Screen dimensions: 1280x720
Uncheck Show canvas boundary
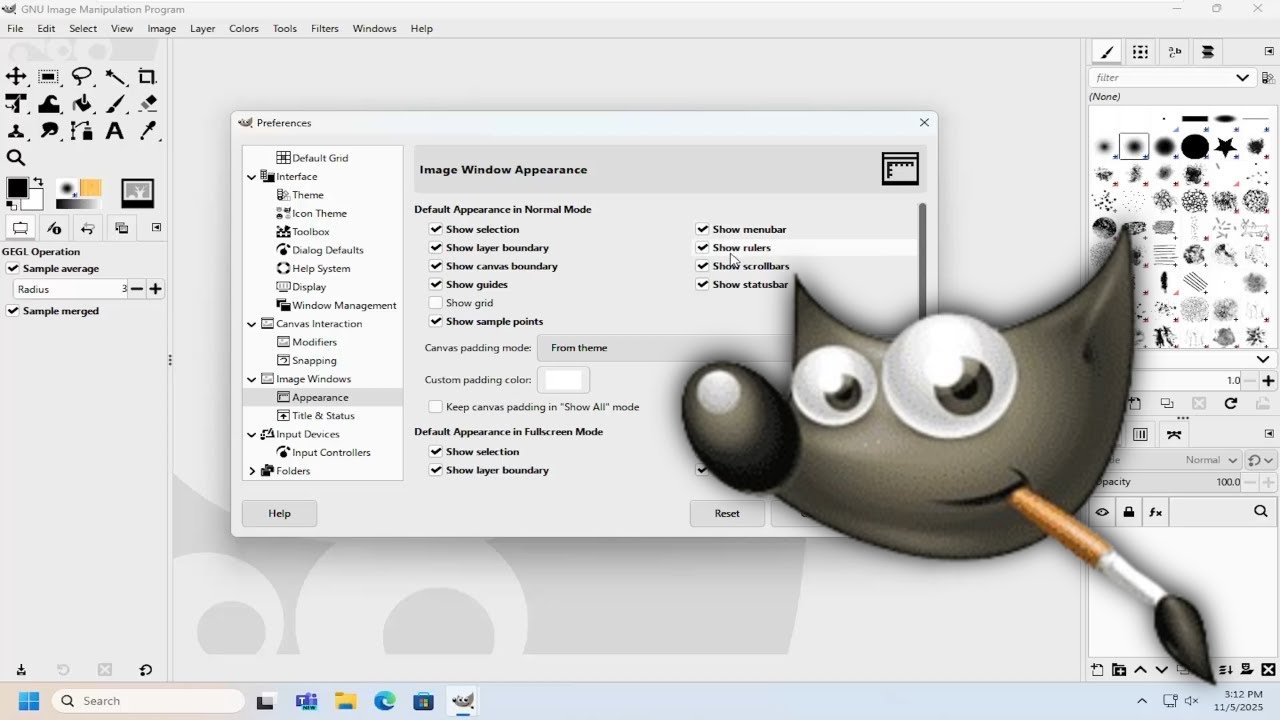point(436,266)
